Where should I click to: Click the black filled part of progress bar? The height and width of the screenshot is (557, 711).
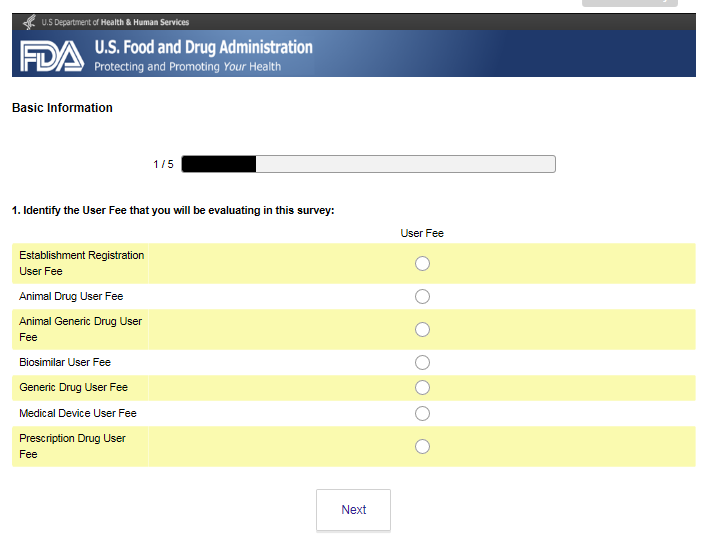click(x=219, y=164)
